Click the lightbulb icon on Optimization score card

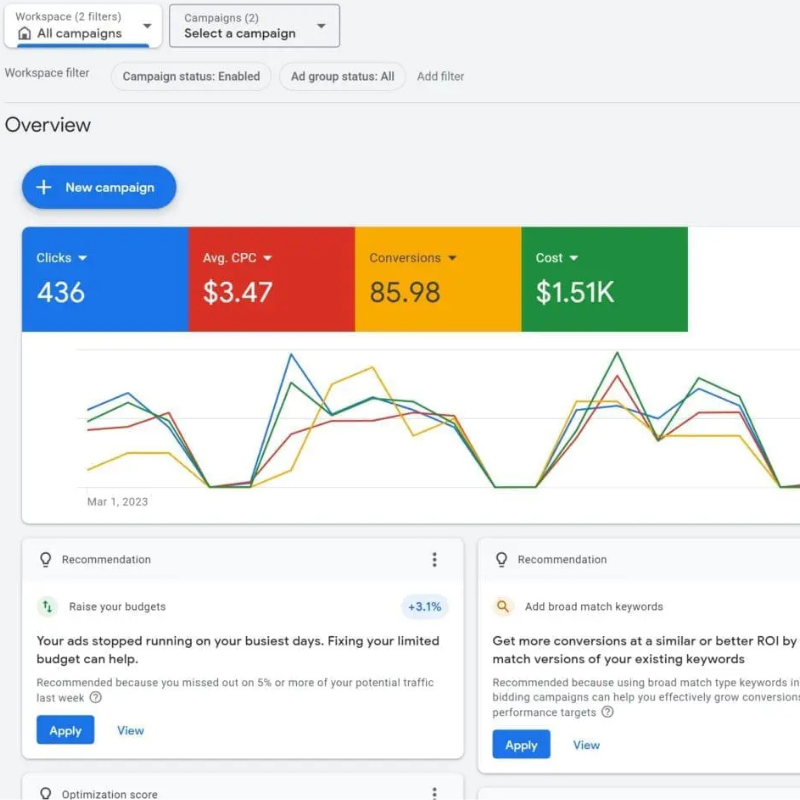(x=45, y=794)
